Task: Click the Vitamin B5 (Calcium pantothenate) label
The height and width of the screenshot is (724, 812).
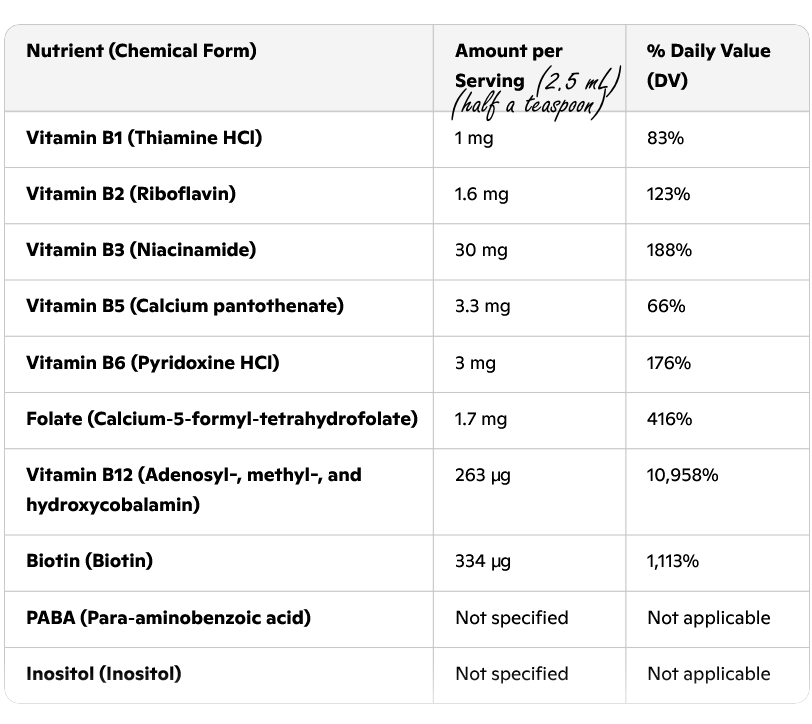Action: coord(185,306)
